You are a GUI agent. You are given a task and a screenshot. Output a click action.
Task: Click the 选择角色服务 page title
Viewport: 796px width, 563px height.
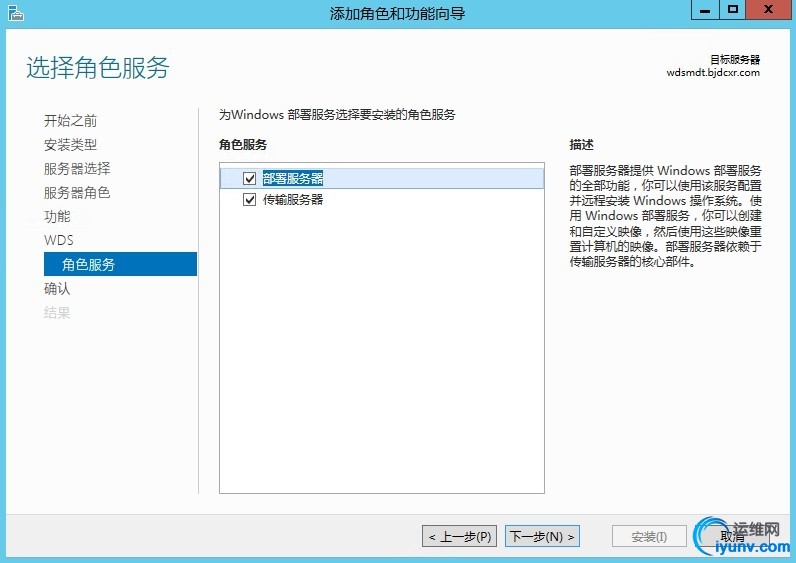[97, 68]
